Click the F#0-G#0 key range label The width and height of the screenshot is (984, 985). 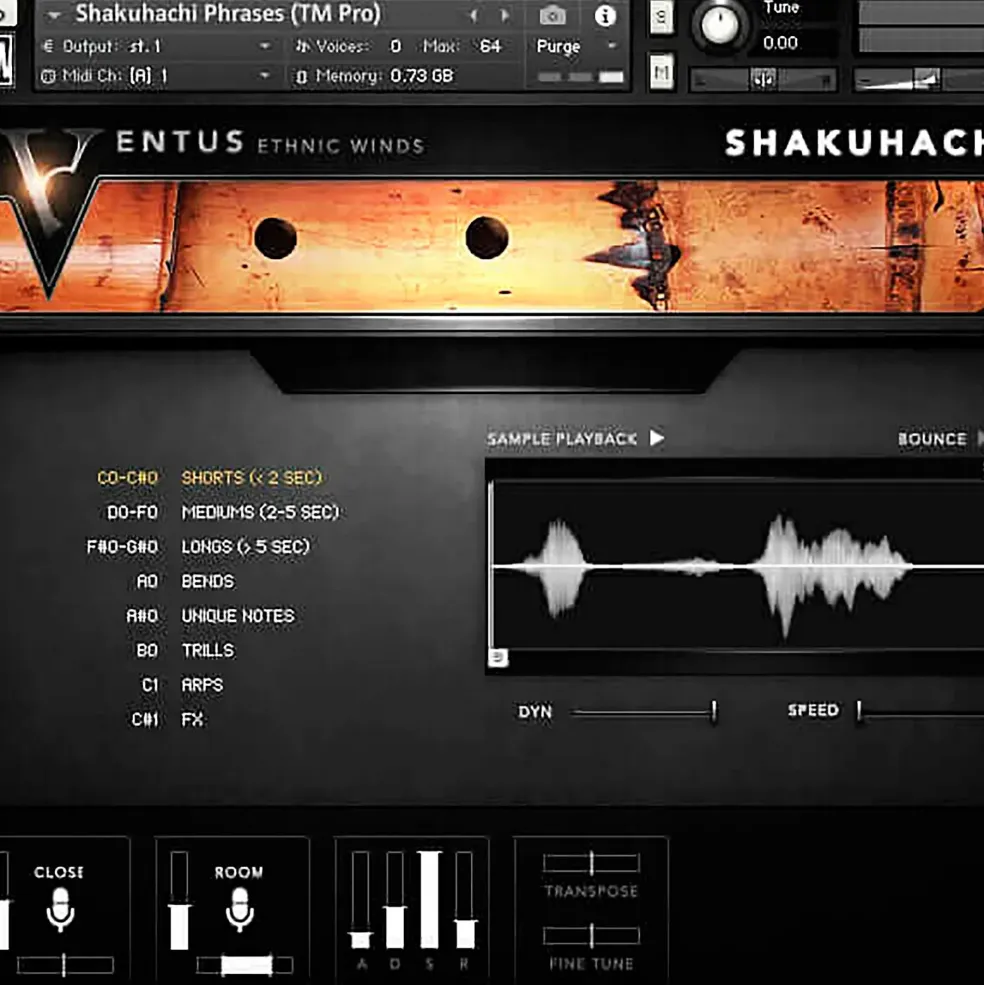point(123,547)
